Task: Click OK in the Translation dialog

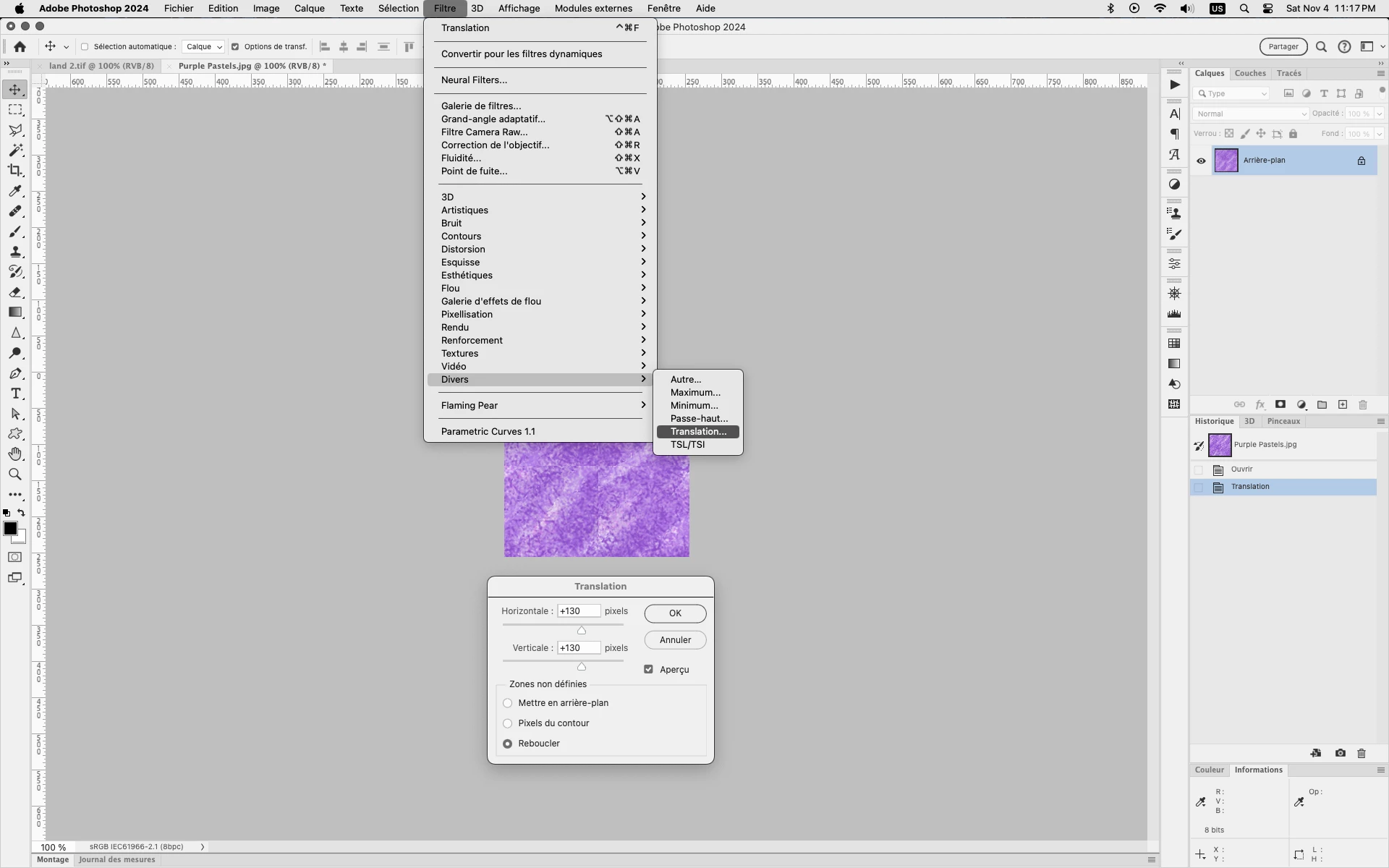Action: [674, 613]
